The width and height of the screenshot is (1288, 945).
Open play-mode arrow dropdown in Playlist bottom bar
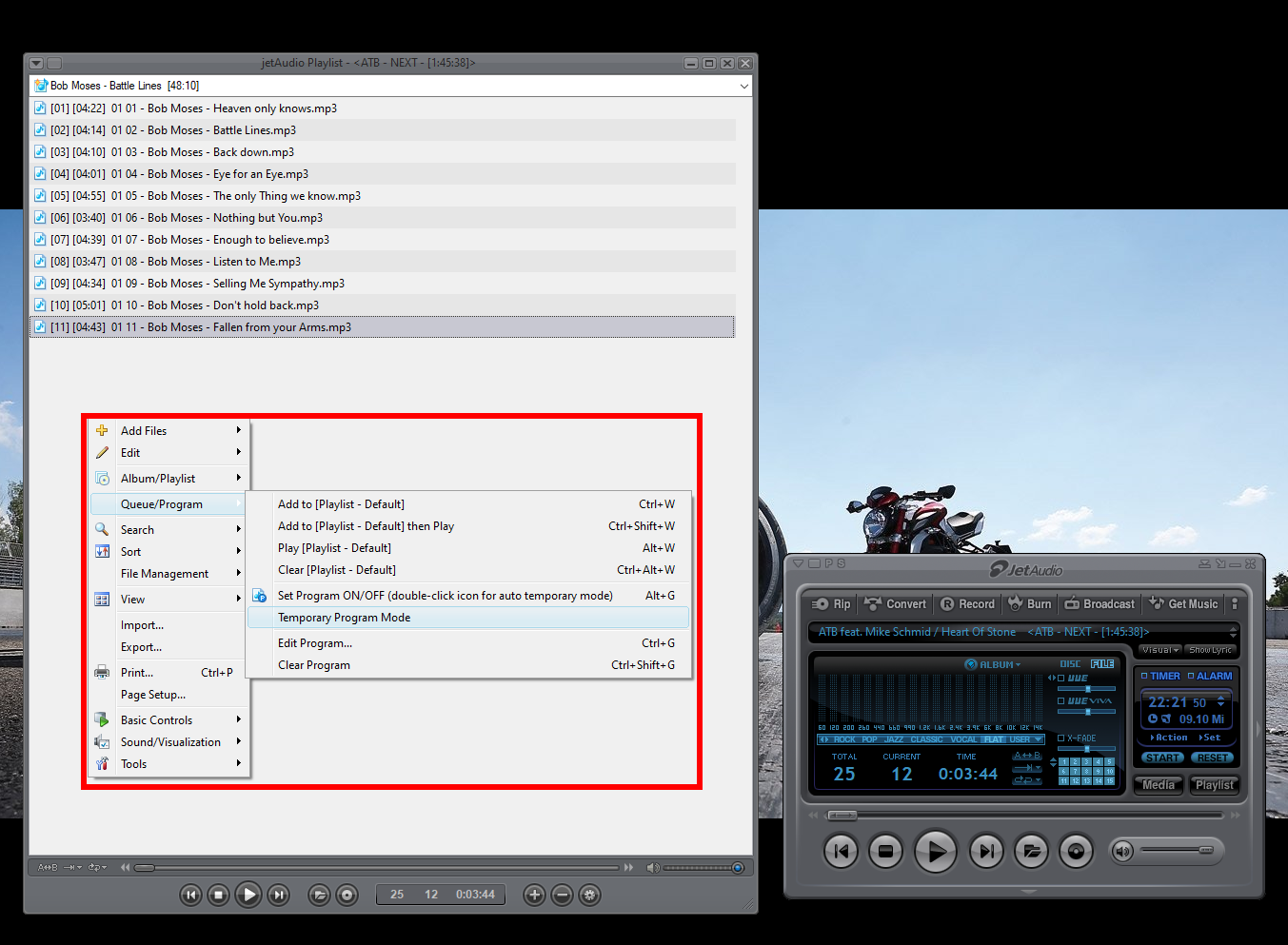tap(72, 867)
